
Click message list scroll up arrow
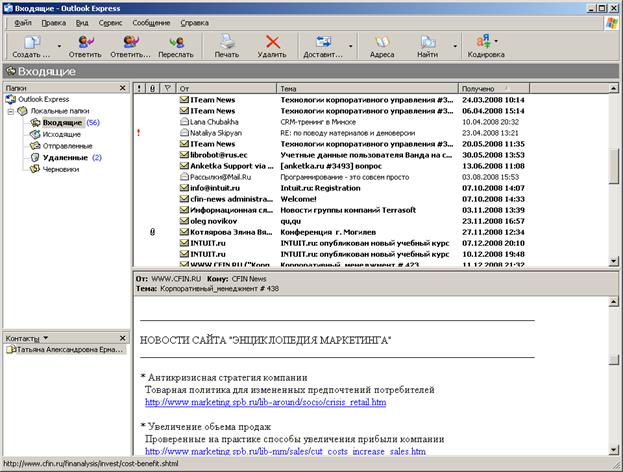click(613, 88)
